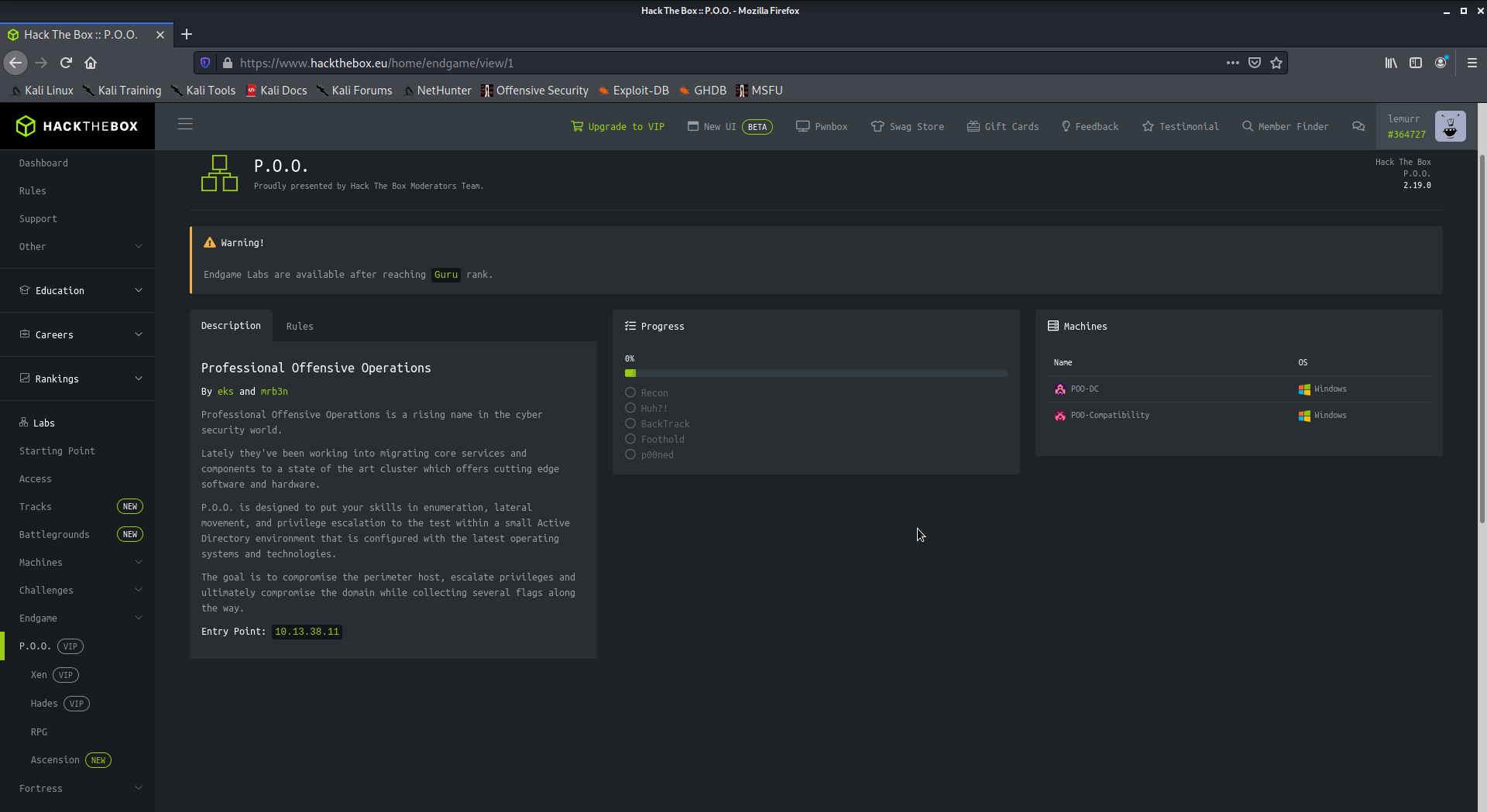Click the Kali Linux bookmark
The height and width of the screenshot is (812, 1487).
pyautogui.click(x=43, y=91)
